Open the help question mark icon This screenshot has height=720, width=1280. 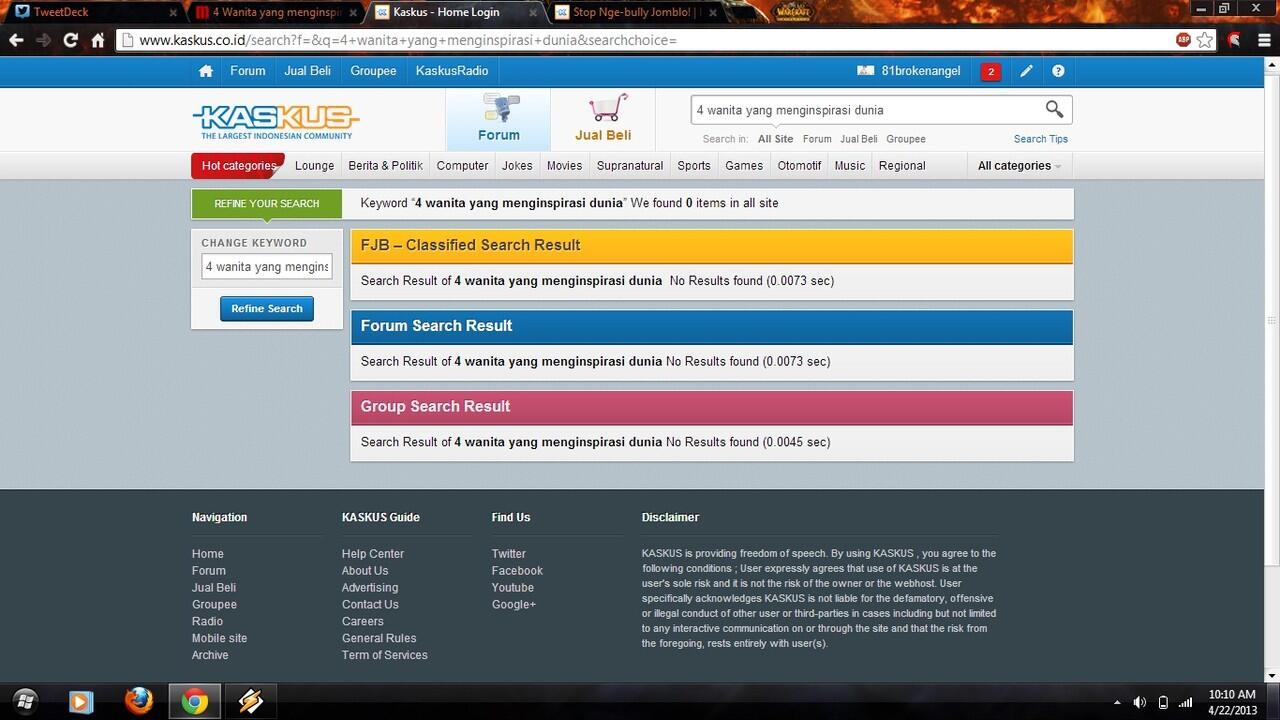pos(1058,71)
